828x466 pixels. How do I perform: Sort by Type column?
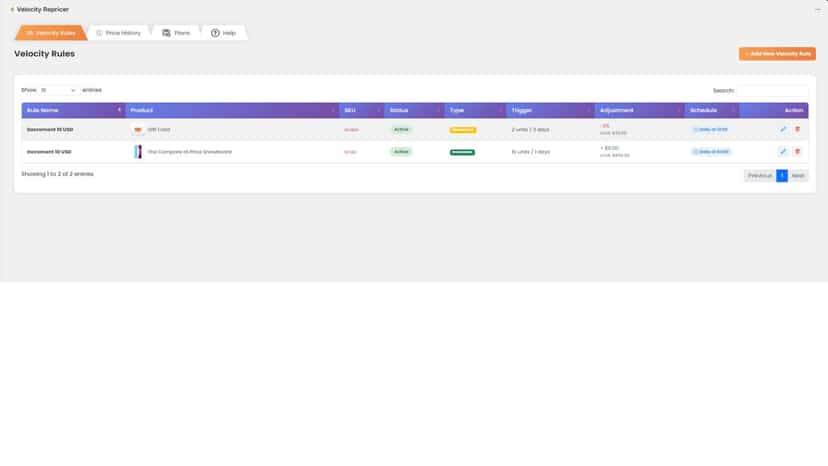coord(475,110)
